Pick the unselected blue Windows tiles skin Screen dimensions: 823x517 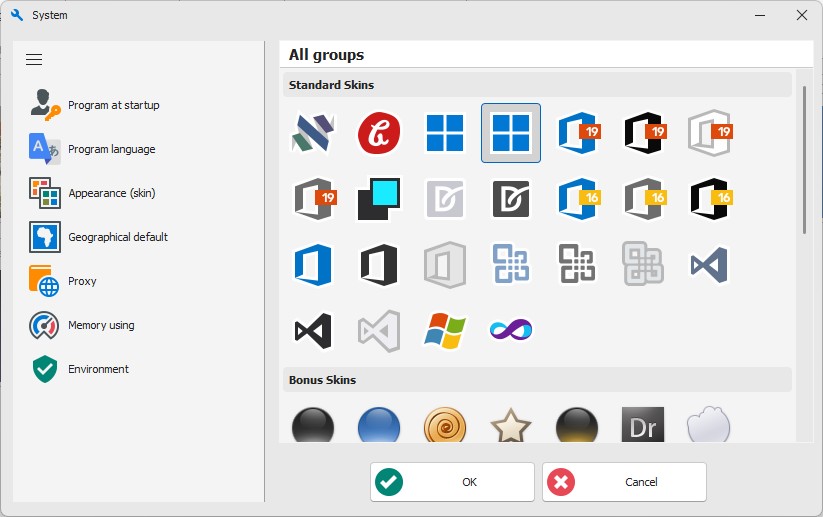coord(445,133)
